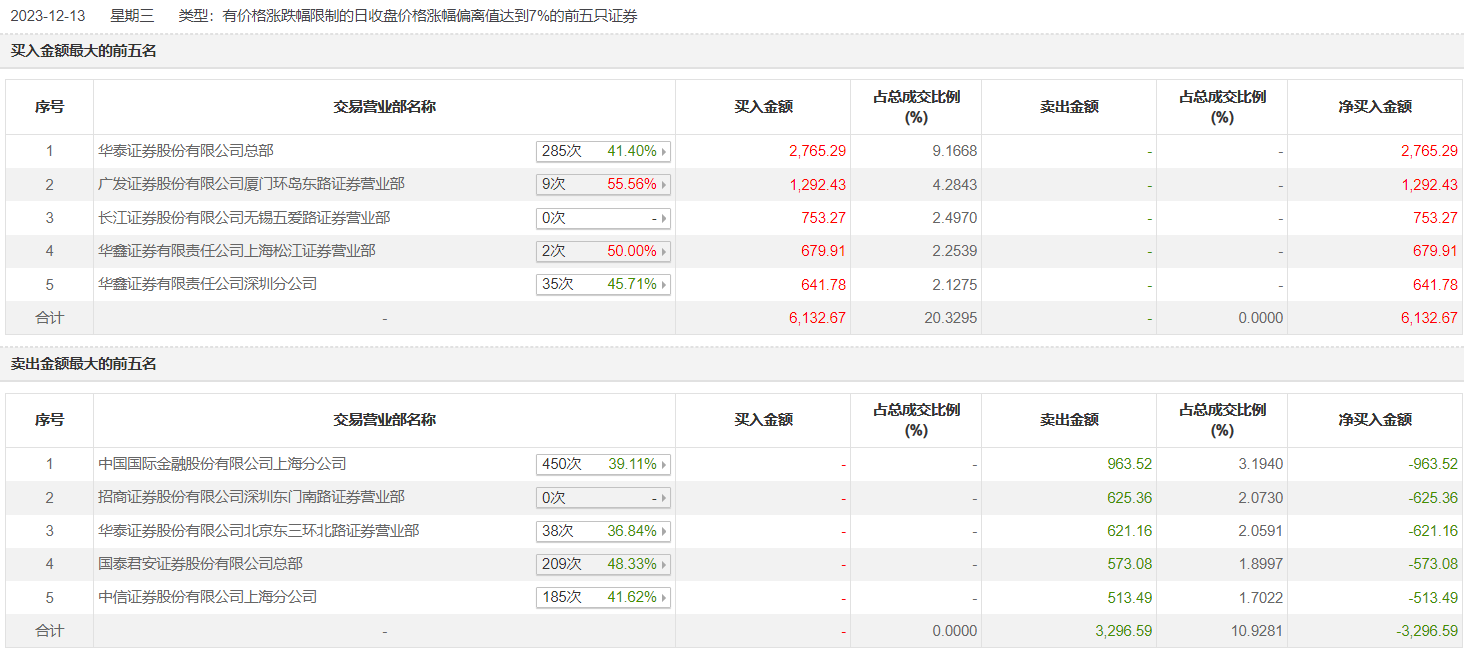Screen dimensions: 1464x654
Task: Expand the 209次 48.33% stats box
Action: [x=664, y=565]
